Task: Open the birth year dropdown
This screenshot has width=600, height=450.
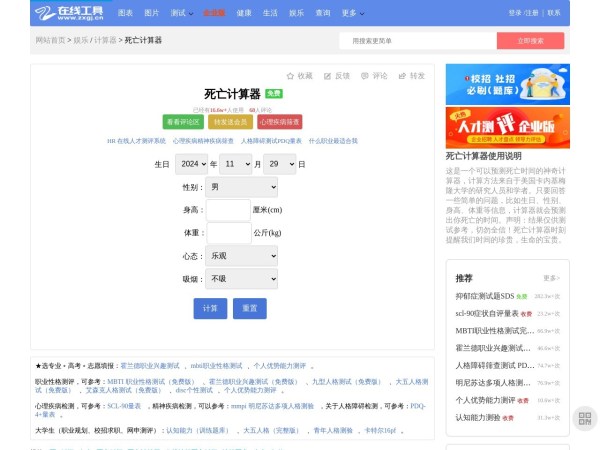Action: [x=191, y=164]
